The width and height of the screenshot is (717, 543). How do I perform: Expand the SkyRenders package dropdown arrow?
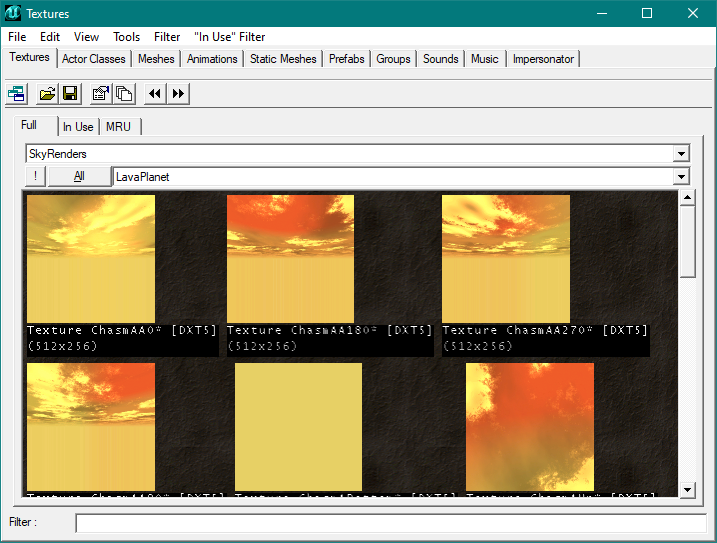coord(681,154)
